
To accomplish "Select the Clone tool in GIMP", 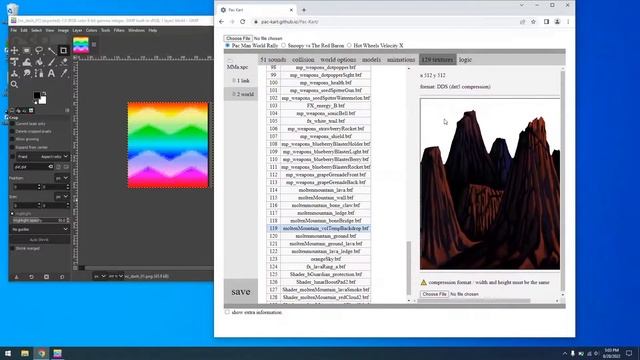I will [x=14, y=73].
